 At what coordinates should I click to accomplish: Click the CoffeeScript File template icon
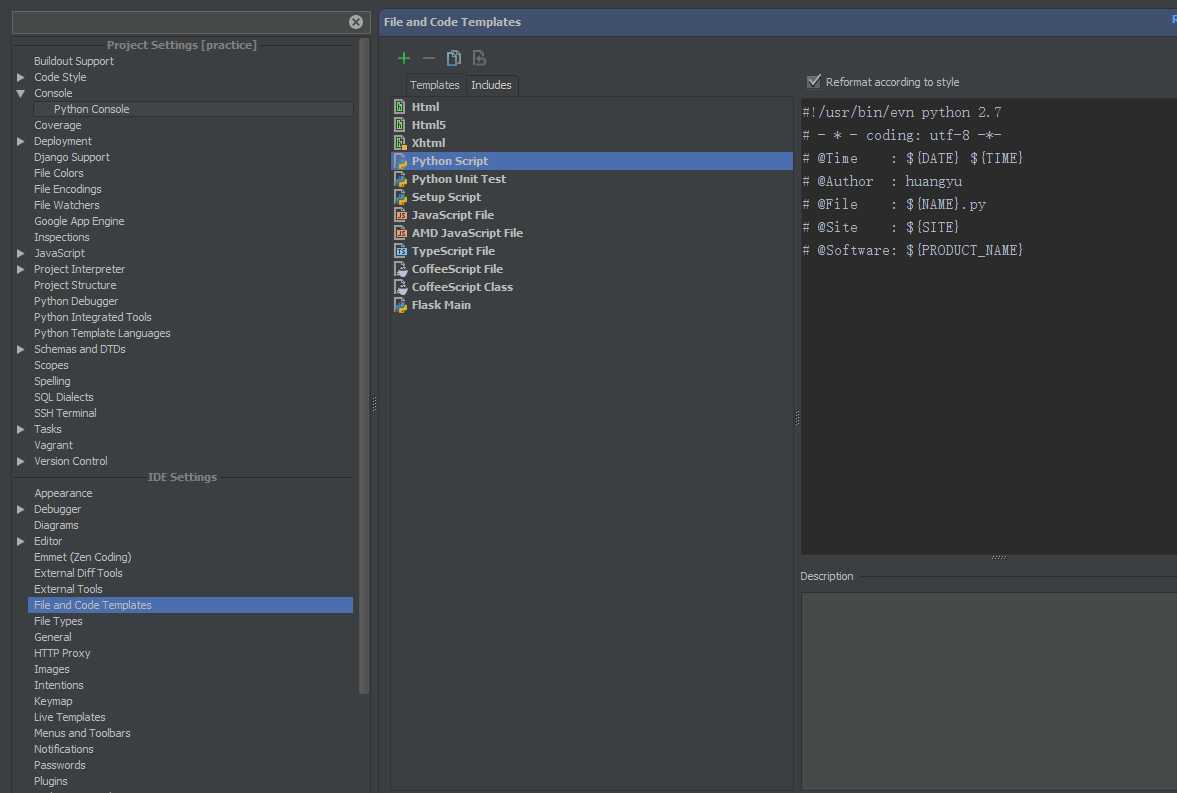click(400, 269)
